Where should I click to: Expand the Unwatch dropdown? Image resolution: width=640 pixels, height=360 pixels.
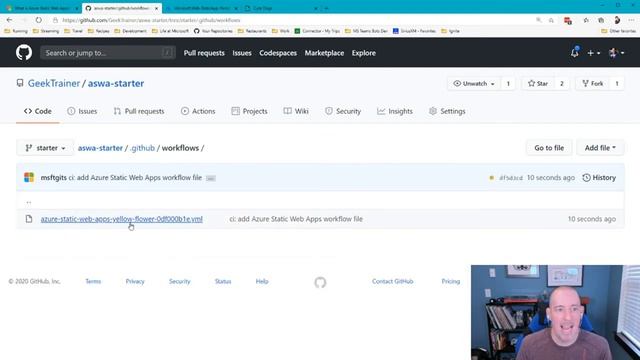click(474, 83)
